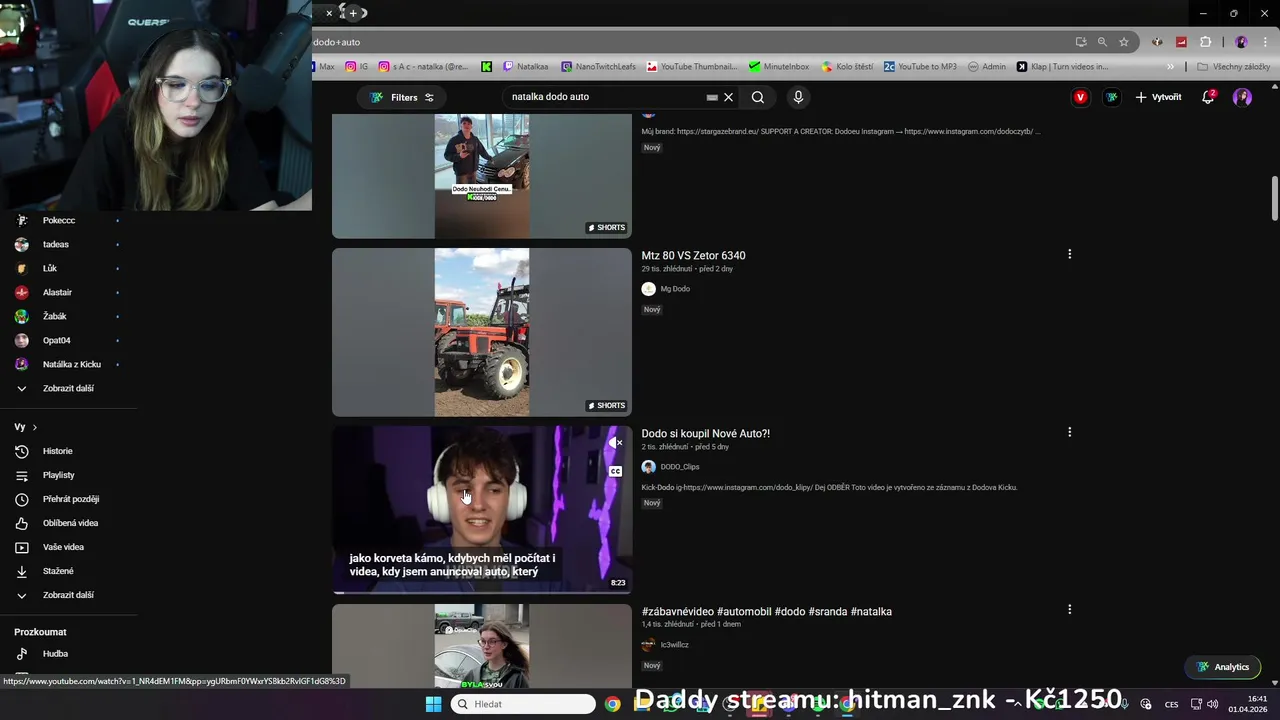Open the Admin bookmark
This screenshot has height=720, width=1280.
click(987, 67)
